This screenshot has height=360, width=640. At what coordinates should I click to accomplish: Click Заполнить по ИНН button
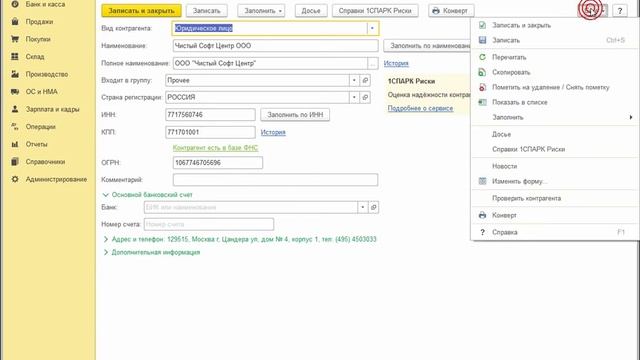point(295,115)
